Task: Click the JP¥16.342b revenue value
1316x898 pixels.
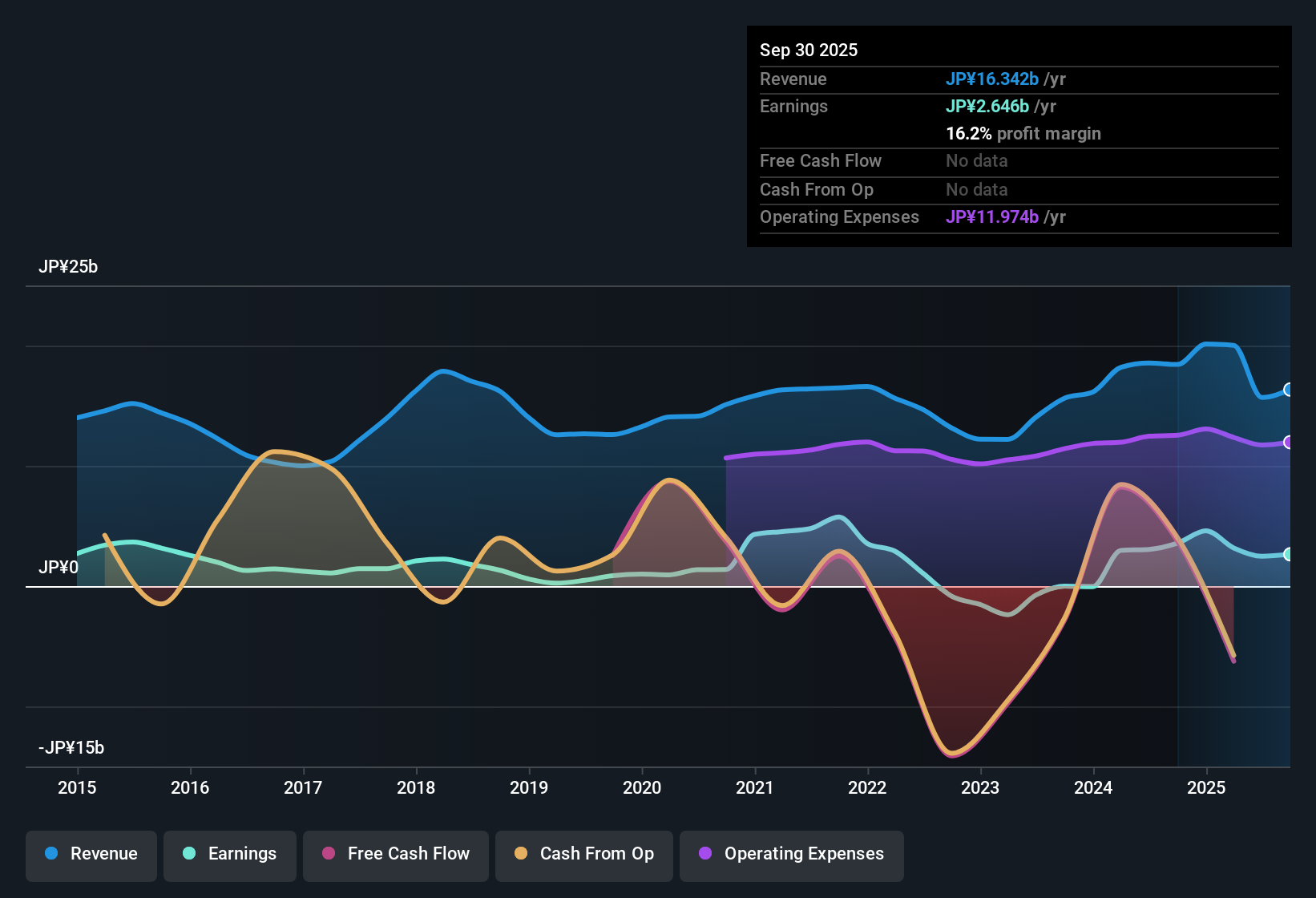Action: (x=992, y=79)
